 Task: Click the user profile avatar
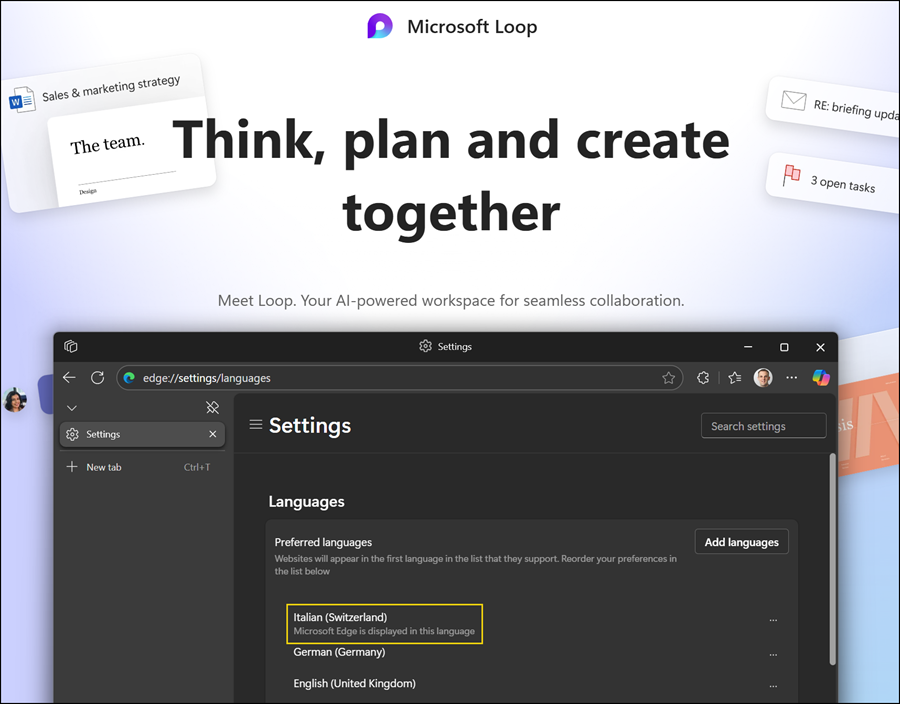763,378
